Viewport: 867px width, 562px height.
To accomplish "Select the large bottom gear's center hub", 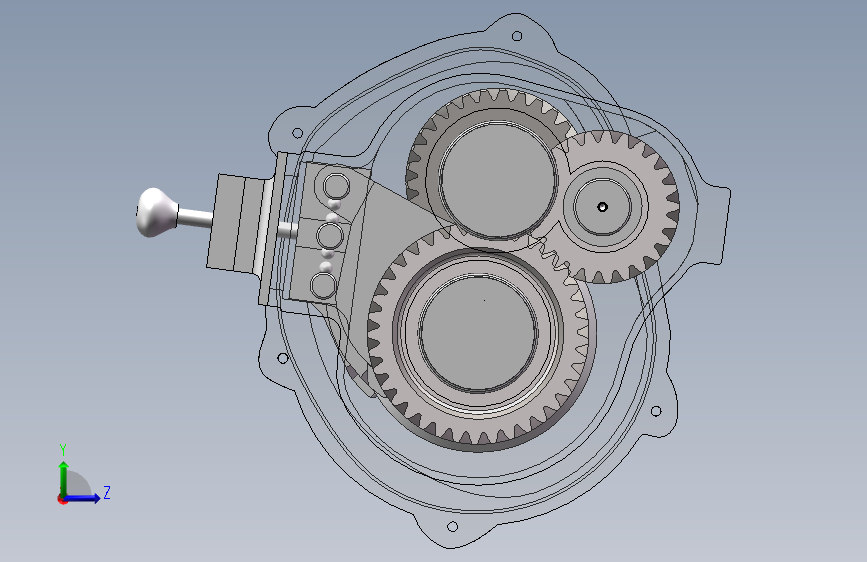I will click(x=479, y=332).
